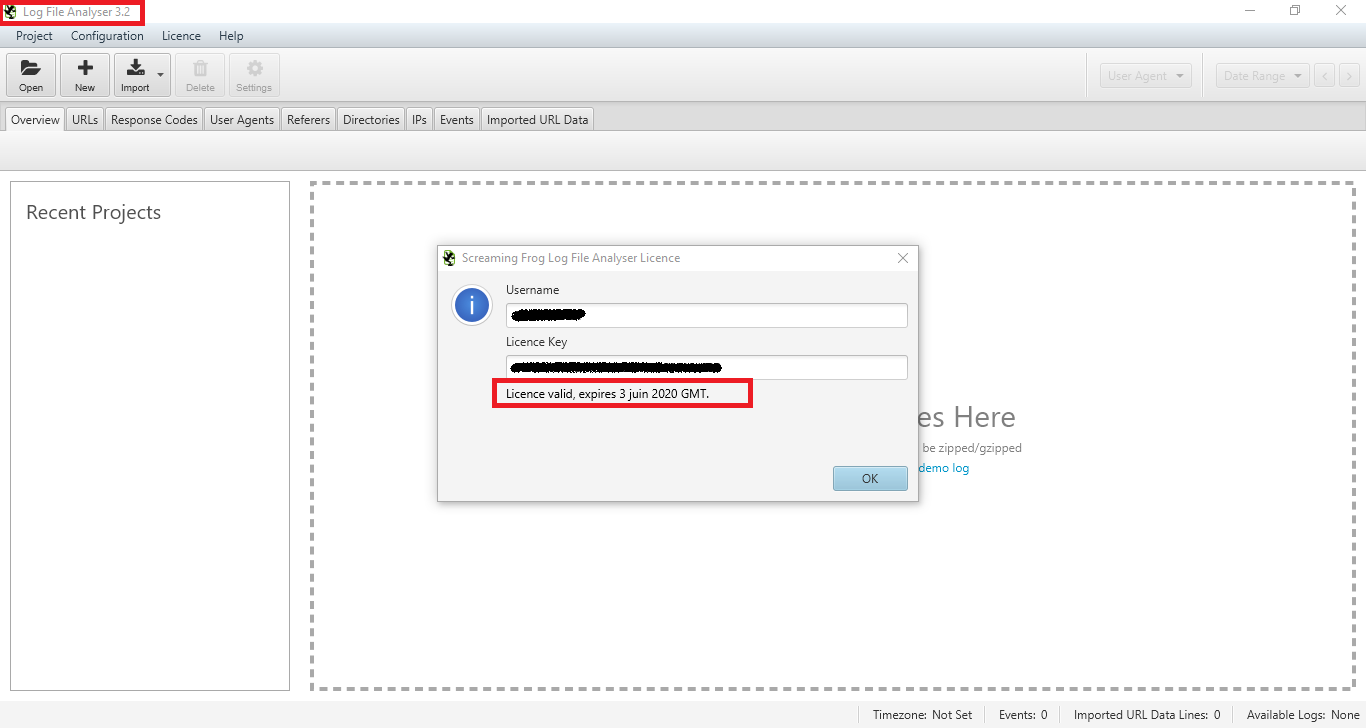
Task: Click the frog icon in the title bar
Action: 9,11
